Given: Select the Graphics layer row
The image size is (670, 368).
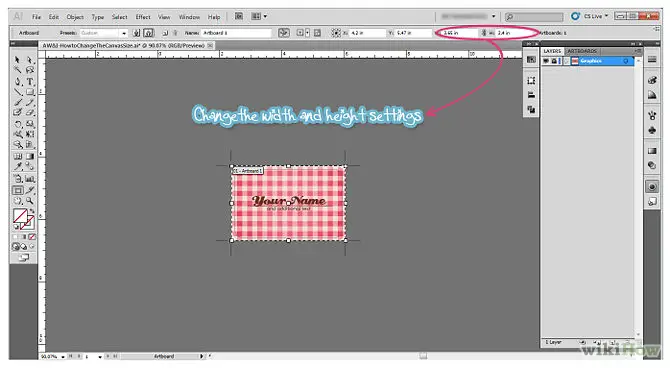Looking at the screenshot, I should tap(588, 61).
